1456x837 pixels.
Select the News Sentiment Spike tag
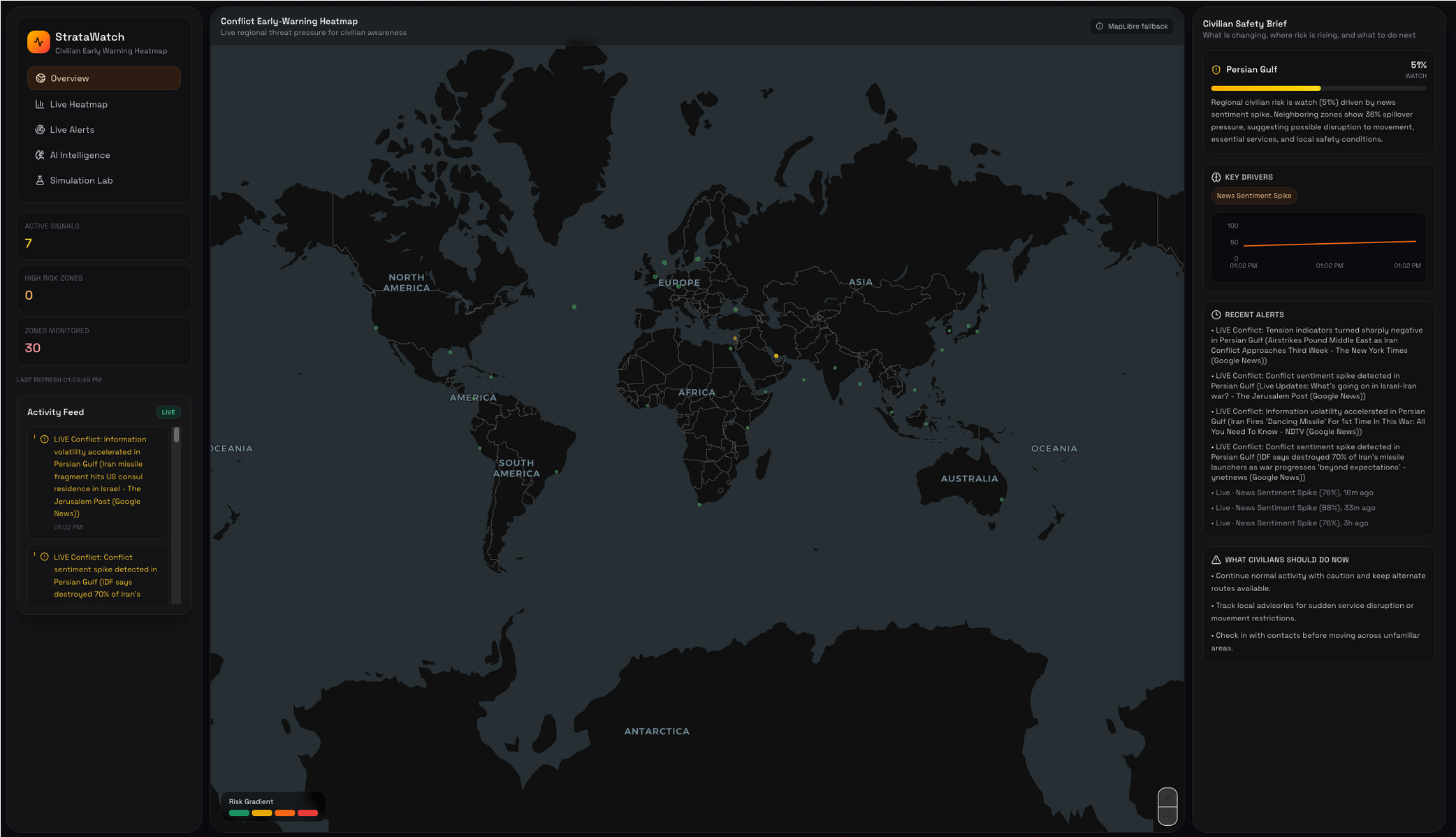[1253, 196]
